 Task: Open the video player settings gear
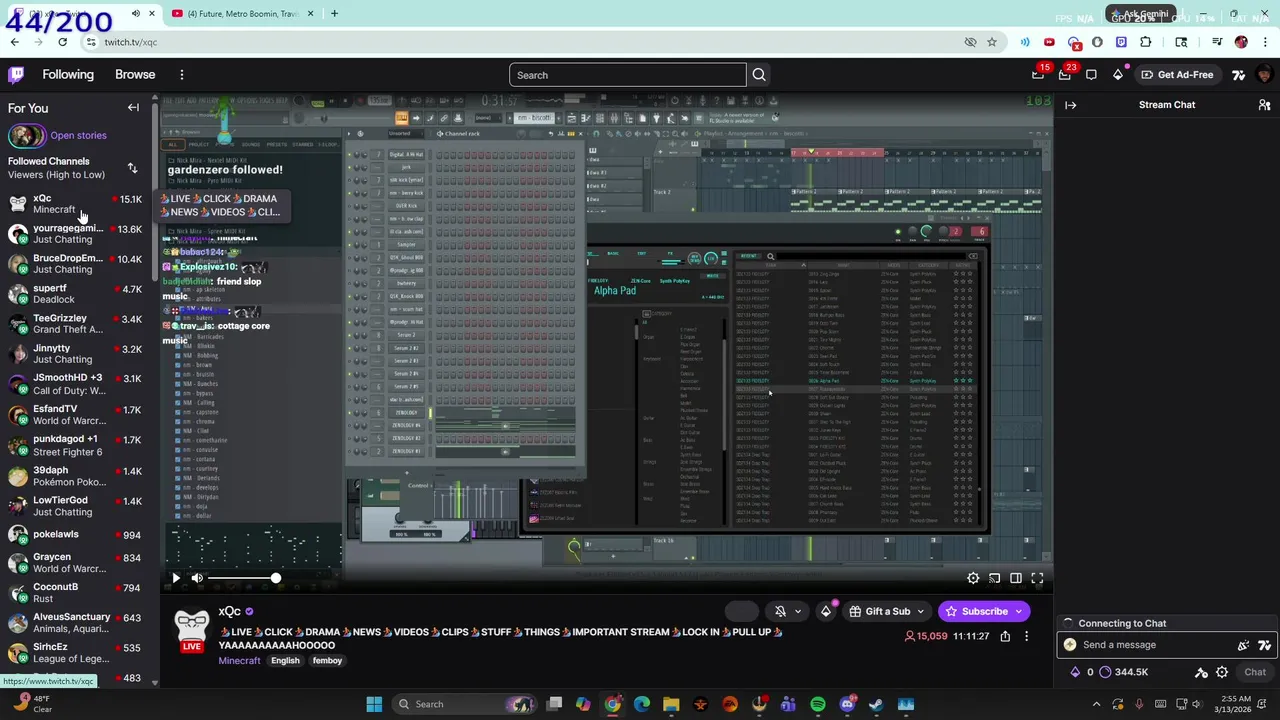(973, 578)
